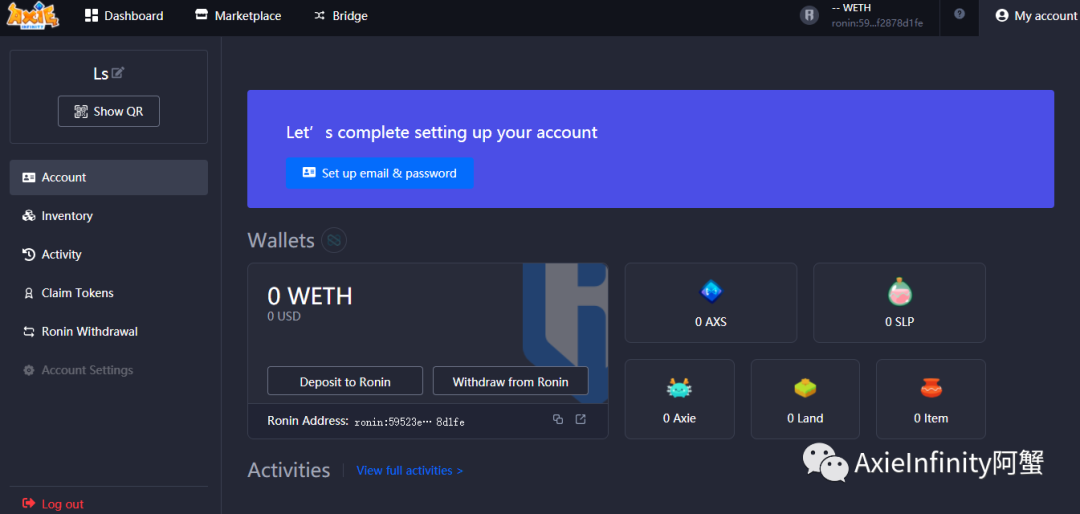This screenshot has height=514, width=1080.
Task: Open Ronin address in explorer
Action: point(581,419)
